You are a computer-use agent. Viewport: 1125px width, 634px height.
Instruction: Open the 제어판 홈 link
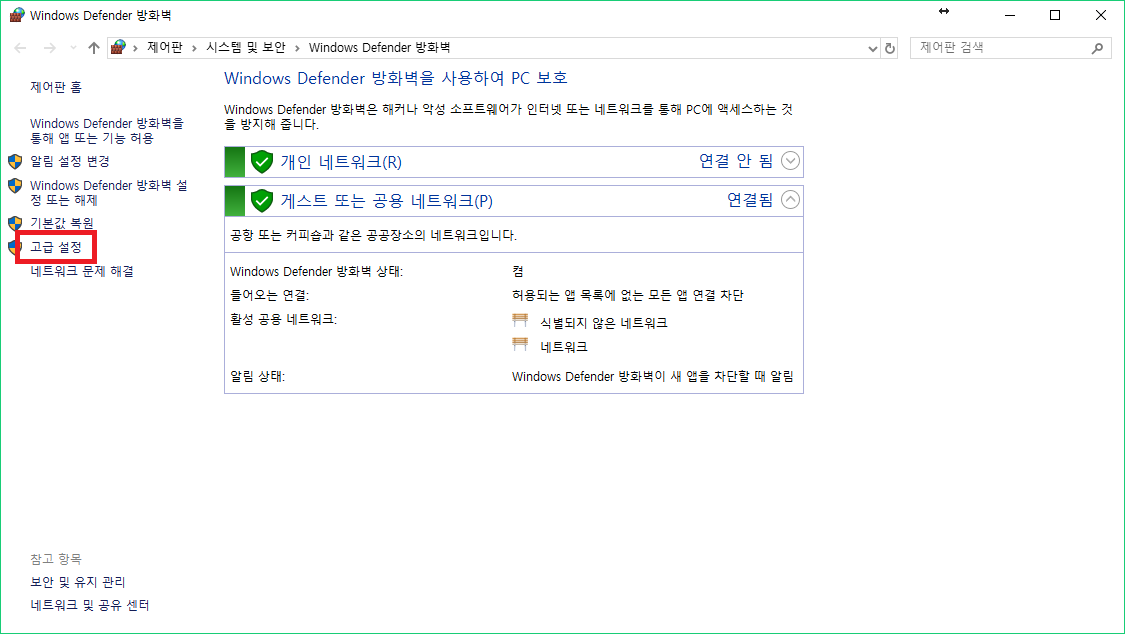[56, 88]
